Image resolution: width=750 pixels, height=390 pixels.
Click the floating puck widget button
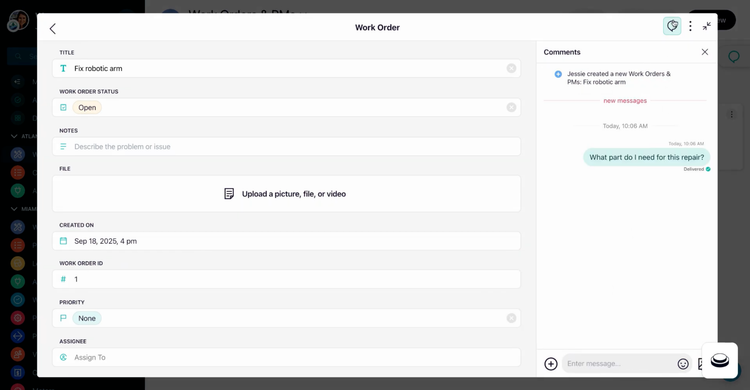click(x=719, y=360)
